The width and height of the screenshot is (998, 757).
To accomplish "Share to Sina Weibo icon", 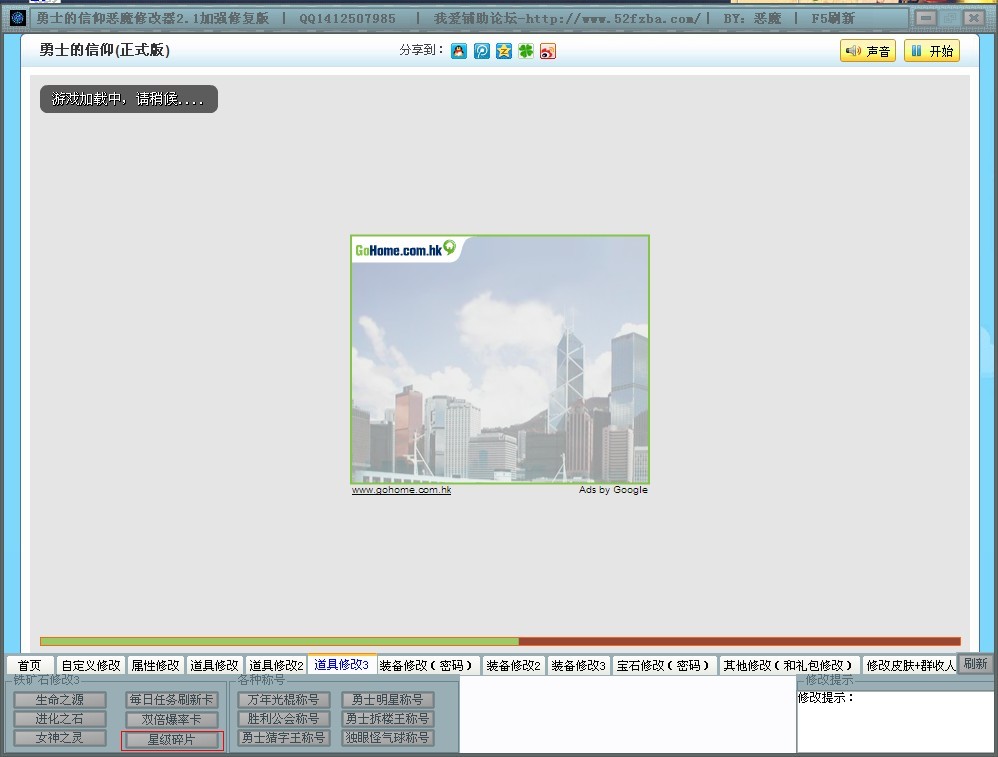I will coord(547,51).
